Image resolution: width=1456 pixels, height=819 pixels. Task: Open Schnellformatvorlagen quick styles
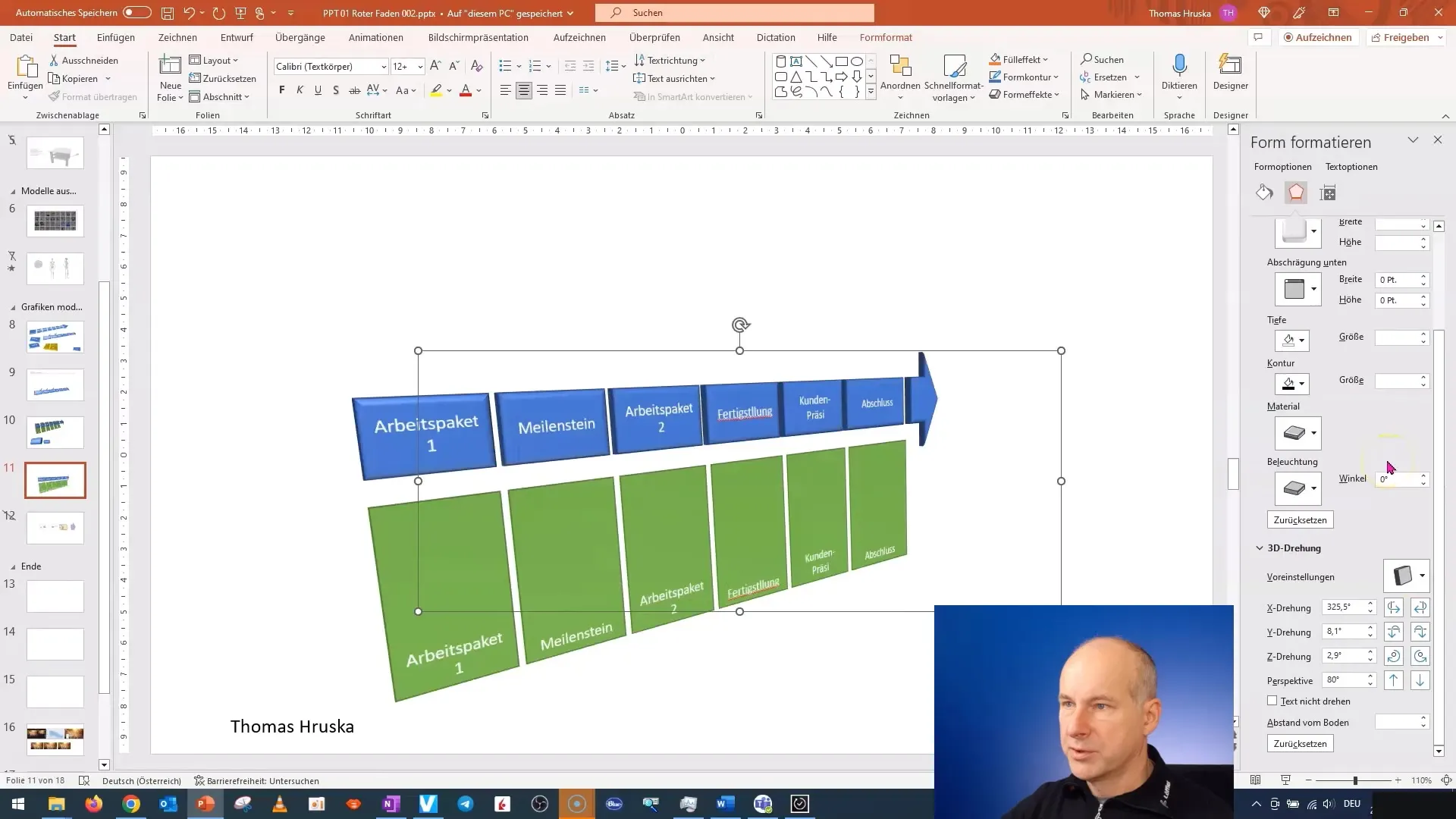click(954, 78)
